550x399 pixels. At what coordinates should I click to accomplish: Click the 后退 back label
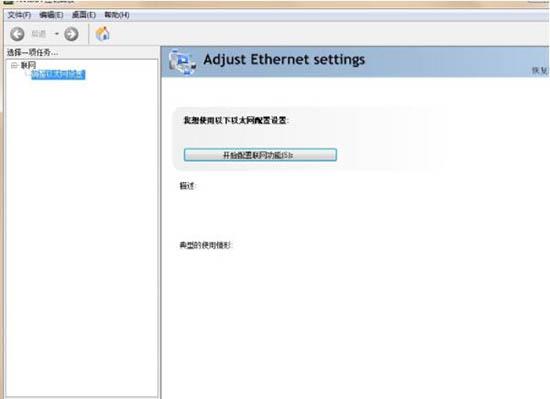pos(39,34)
